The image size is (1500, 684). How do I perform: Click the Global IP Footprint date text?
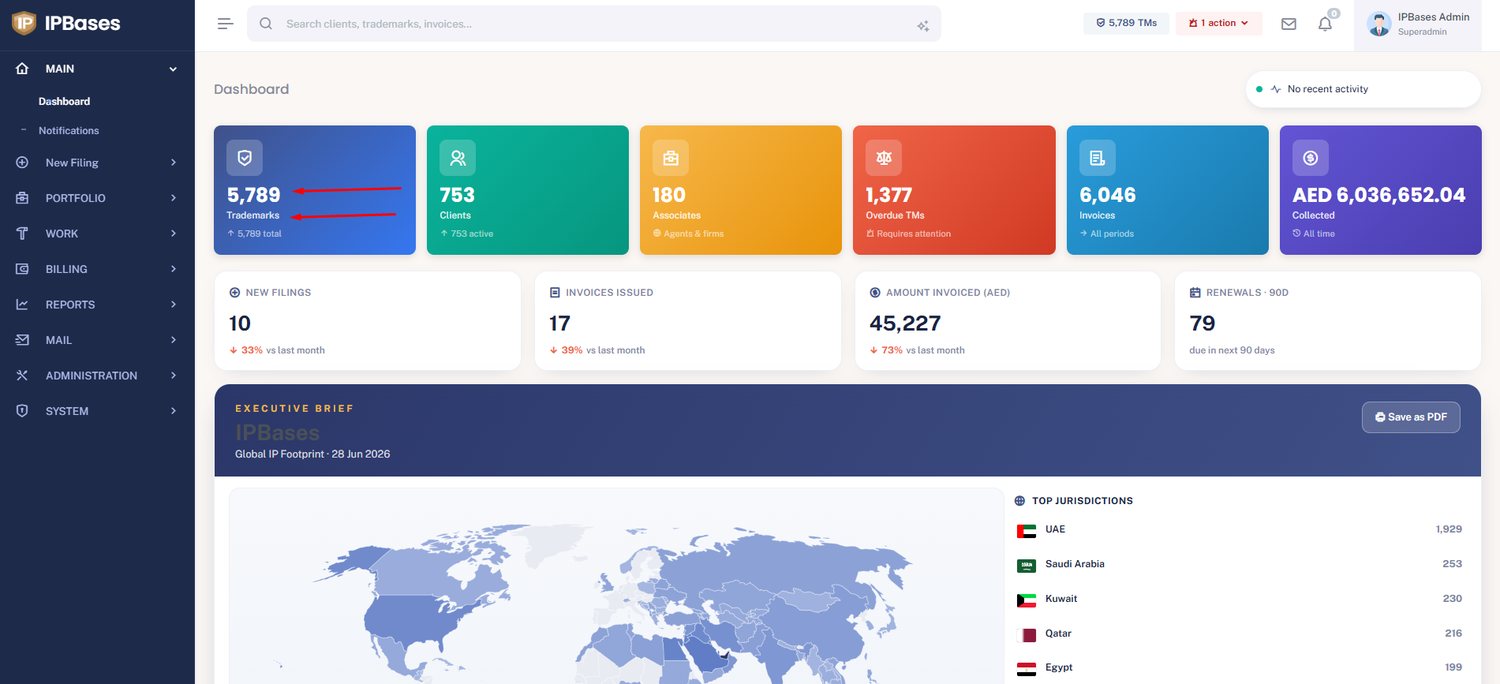[313, 454]
